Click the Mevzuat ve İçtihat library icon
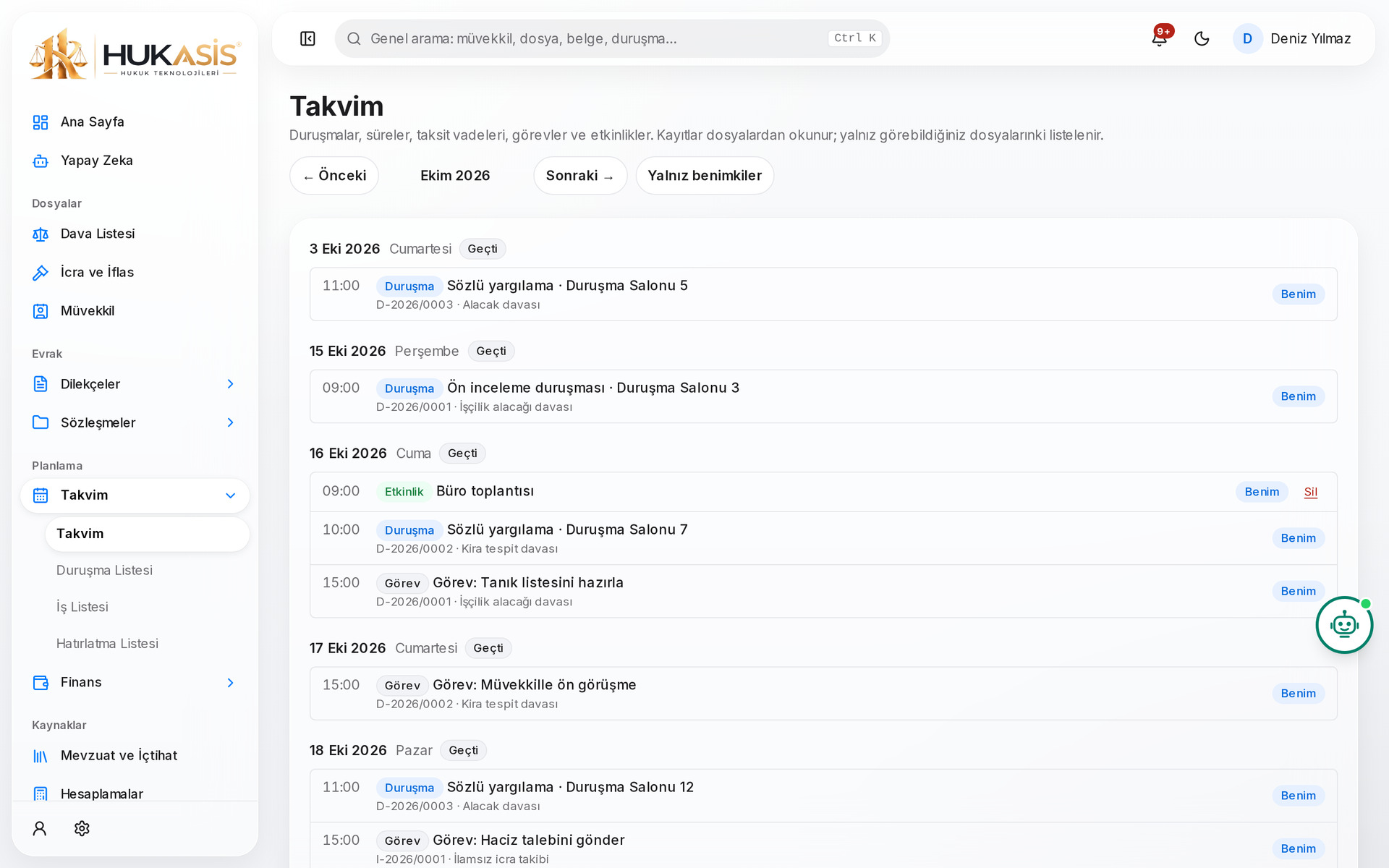Screen dimensions: 1389x868 point(41,756)
